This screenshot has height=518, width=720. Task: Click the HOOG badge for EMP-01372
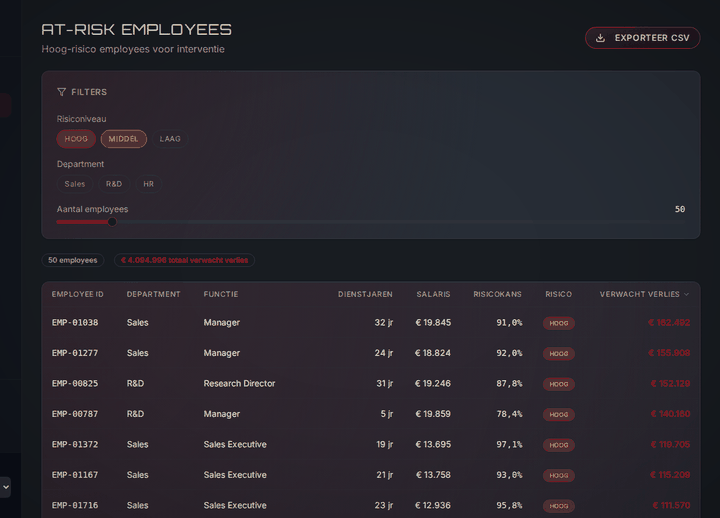tap(558, 445)
